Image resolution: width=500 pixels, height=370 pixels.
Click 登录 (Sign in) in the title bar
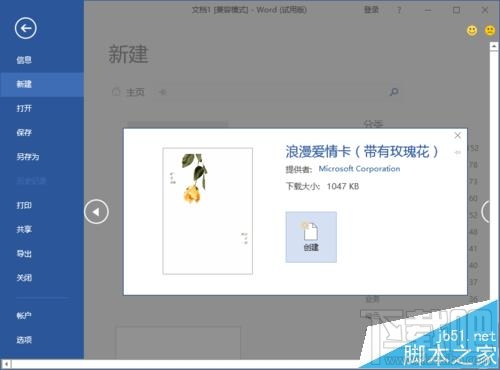(371, 10)
